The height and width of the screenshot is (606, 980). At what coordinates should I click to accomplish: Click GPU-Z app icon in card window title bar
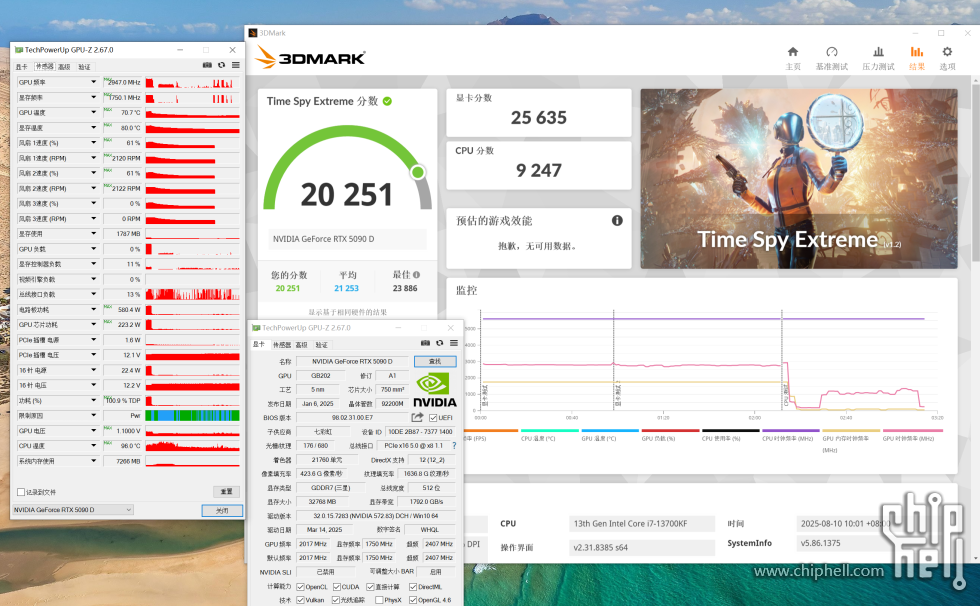(256, 328)
